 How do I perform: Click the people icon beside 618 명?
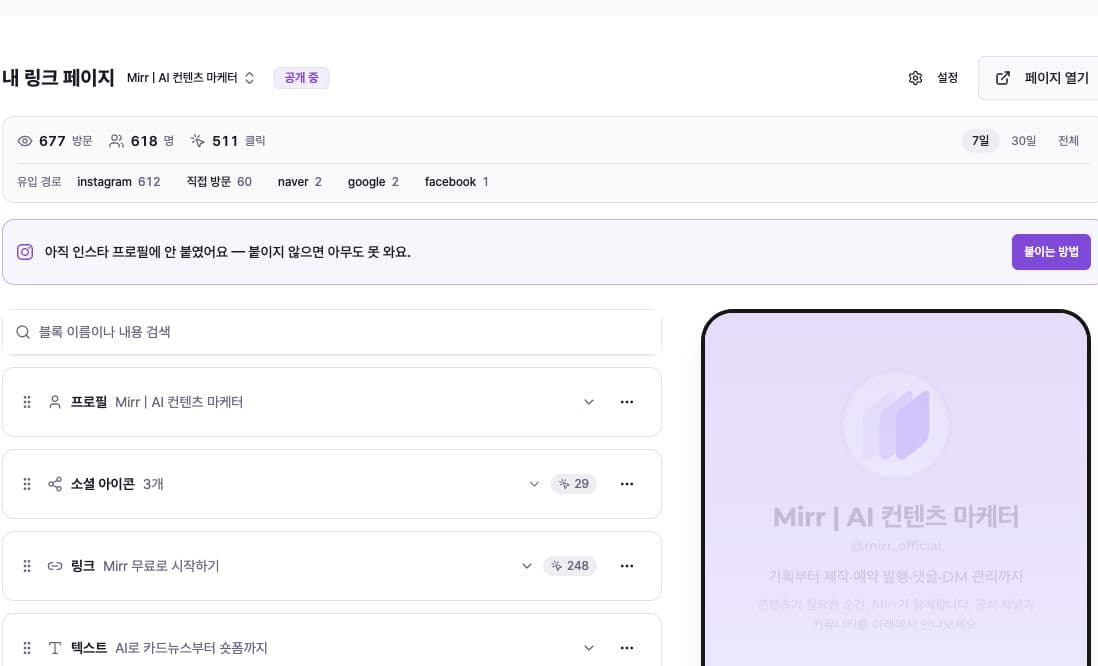[116, 141]
